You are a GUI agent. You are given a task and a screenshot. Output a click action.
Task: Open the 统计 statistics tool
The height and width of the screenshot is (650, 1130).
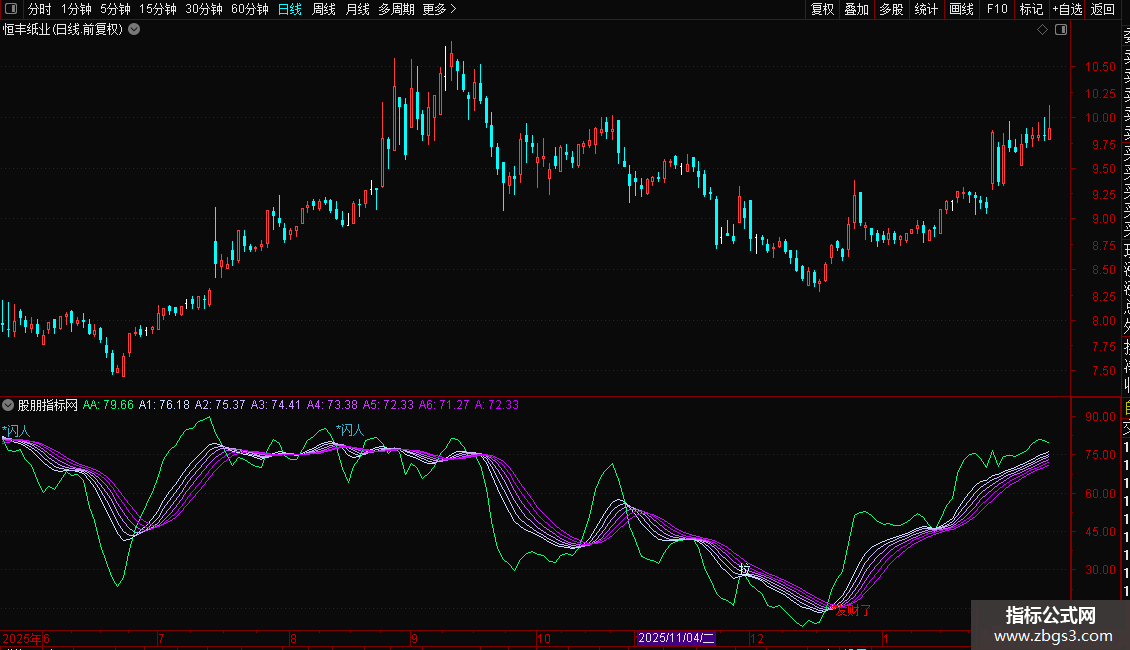[926, 9]
